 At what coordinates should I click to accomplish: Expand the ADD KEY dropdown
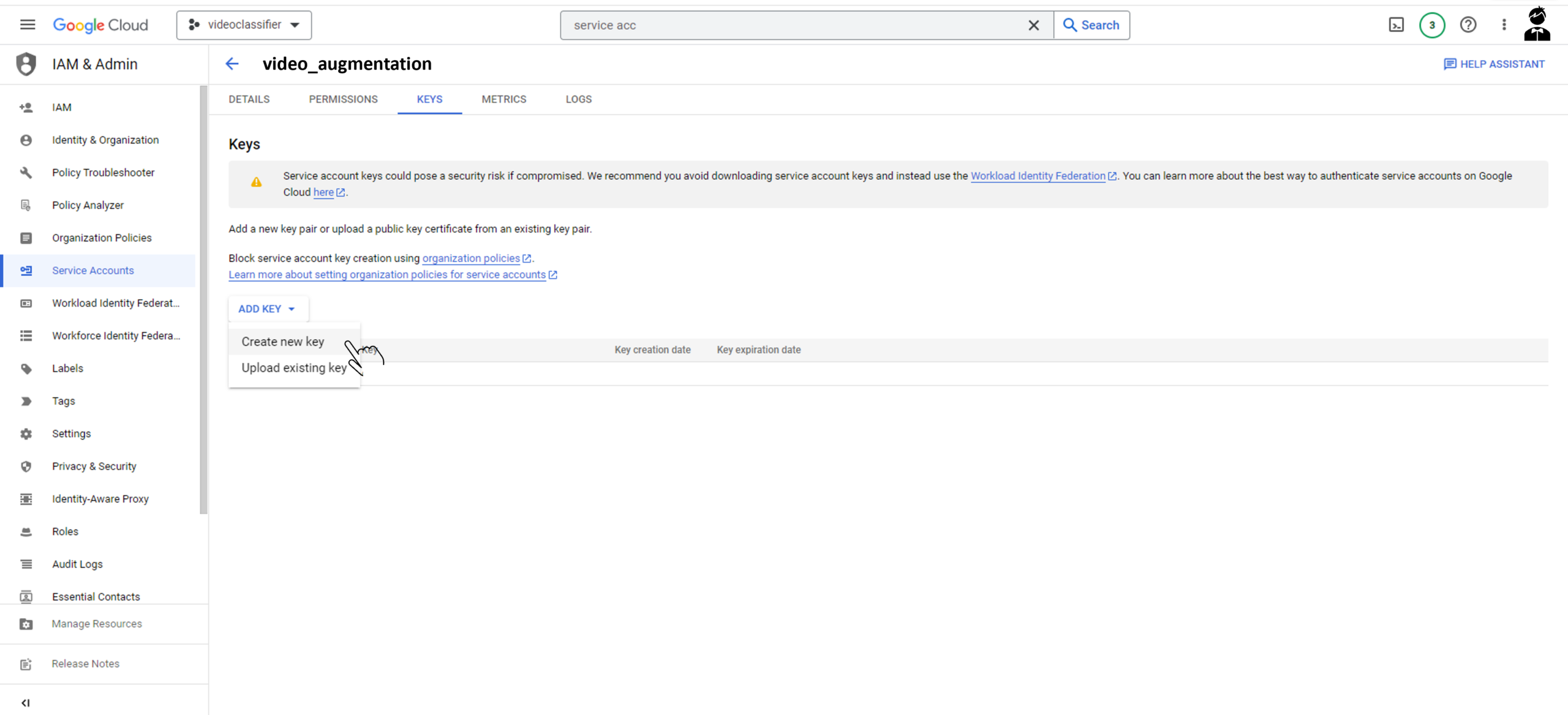(x=267, y=309)
